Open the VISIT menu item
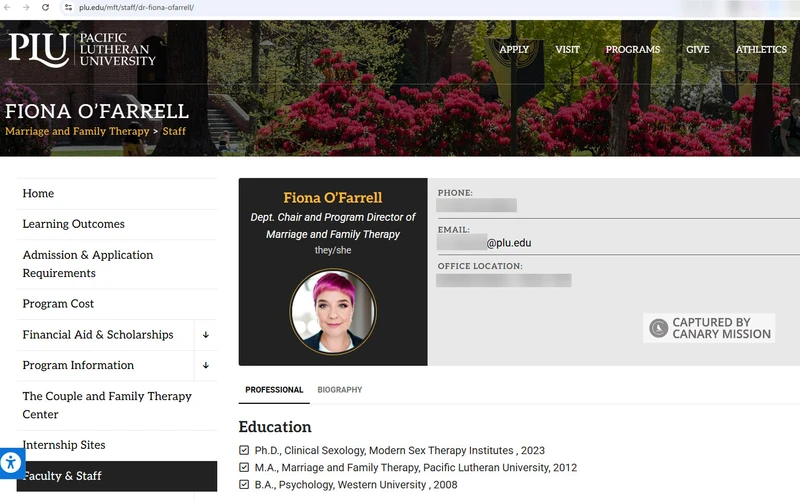 [567, 49]
